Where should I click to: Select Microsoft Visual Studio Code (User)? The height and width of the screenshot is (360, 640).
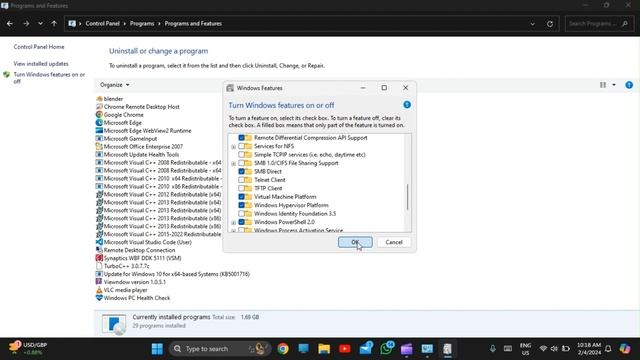point(144,242)
